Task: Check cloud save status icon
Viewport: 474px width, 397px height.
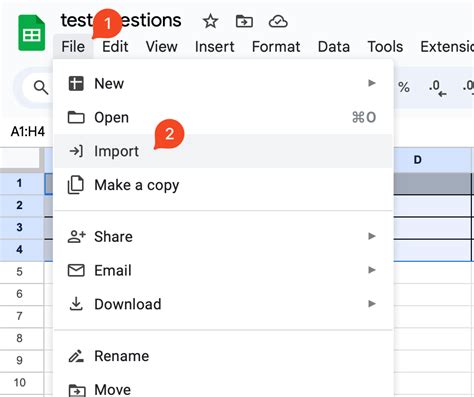Action: click(278, 22)
